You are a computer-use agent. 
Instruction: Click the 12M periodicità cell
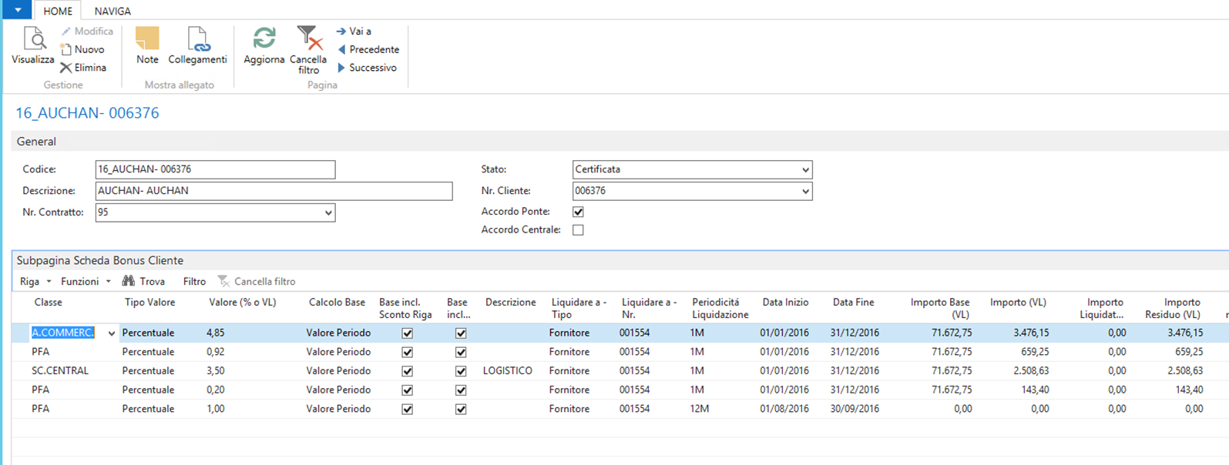click(x=698, y=409)
